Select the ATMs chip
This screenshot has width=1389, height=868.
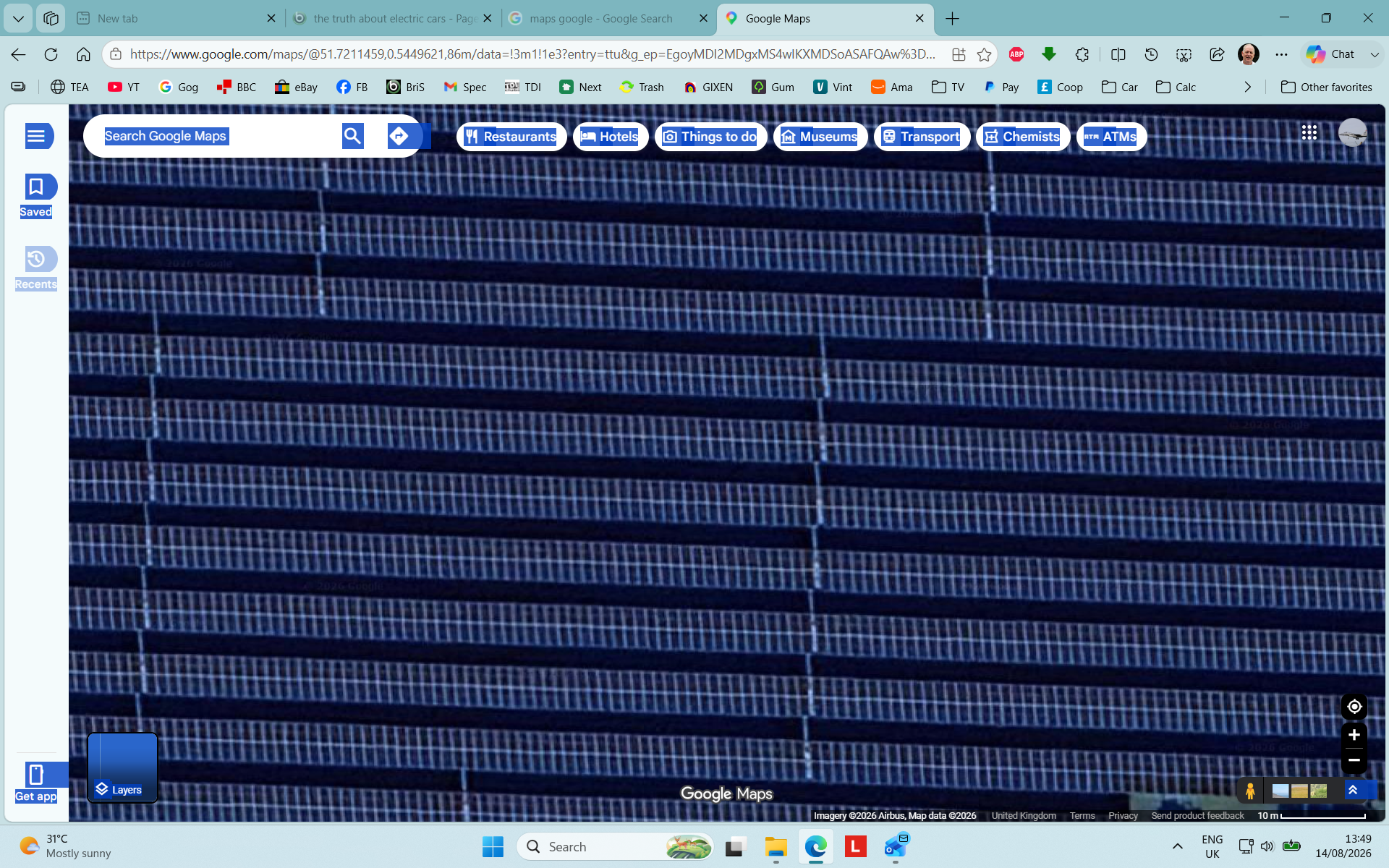pos(1111,137)
